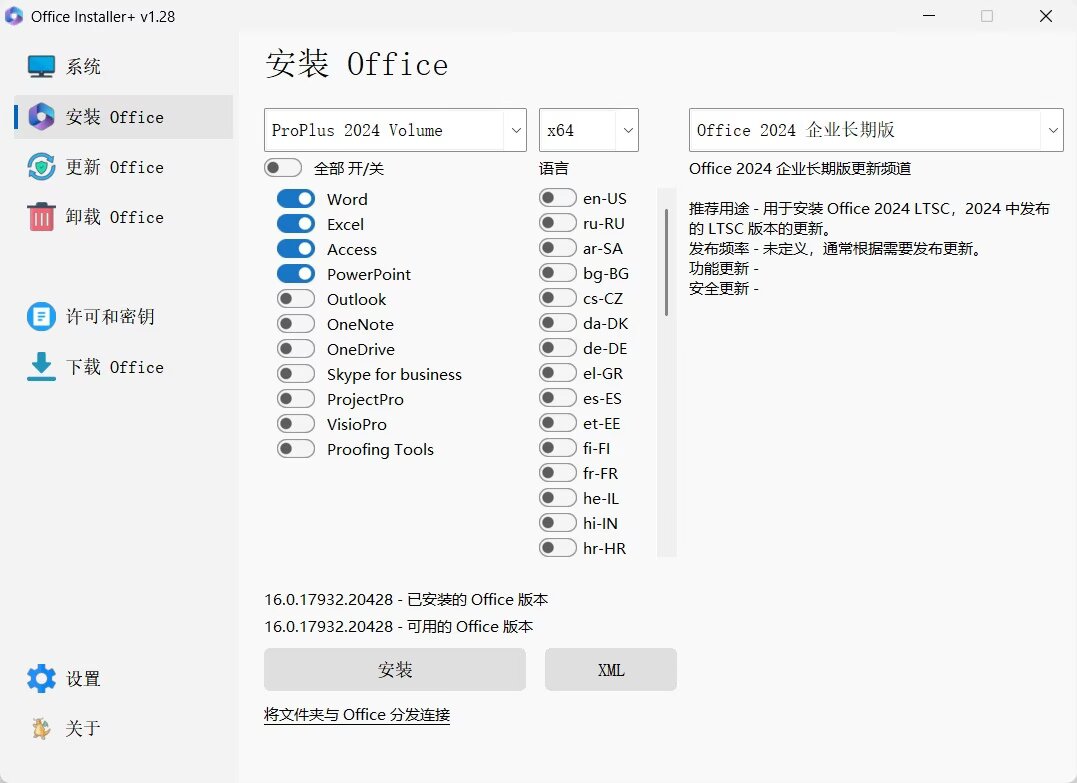Screen dimensions: 1077x783
Task: Enable the el-GR language toggle
Action: pyautogui.click(x=558, y=373)
